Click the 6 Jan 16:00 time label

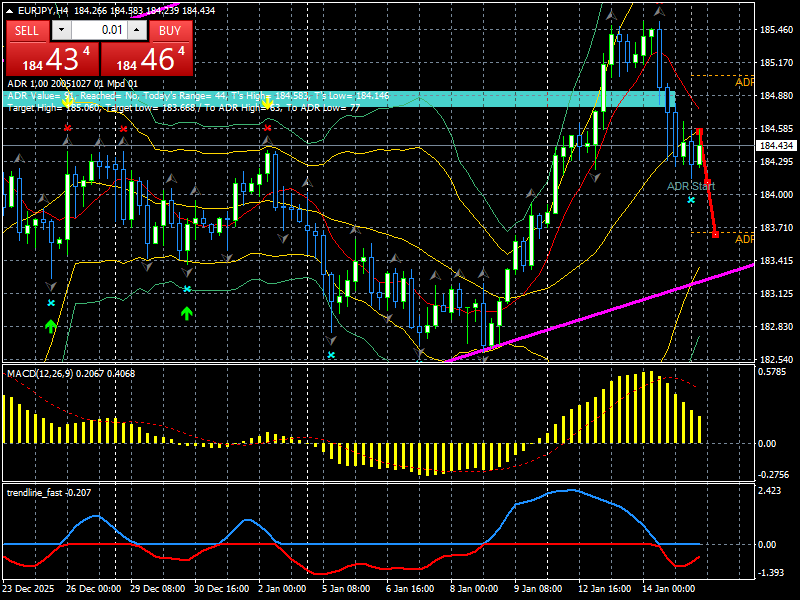[x=410, y=588]
